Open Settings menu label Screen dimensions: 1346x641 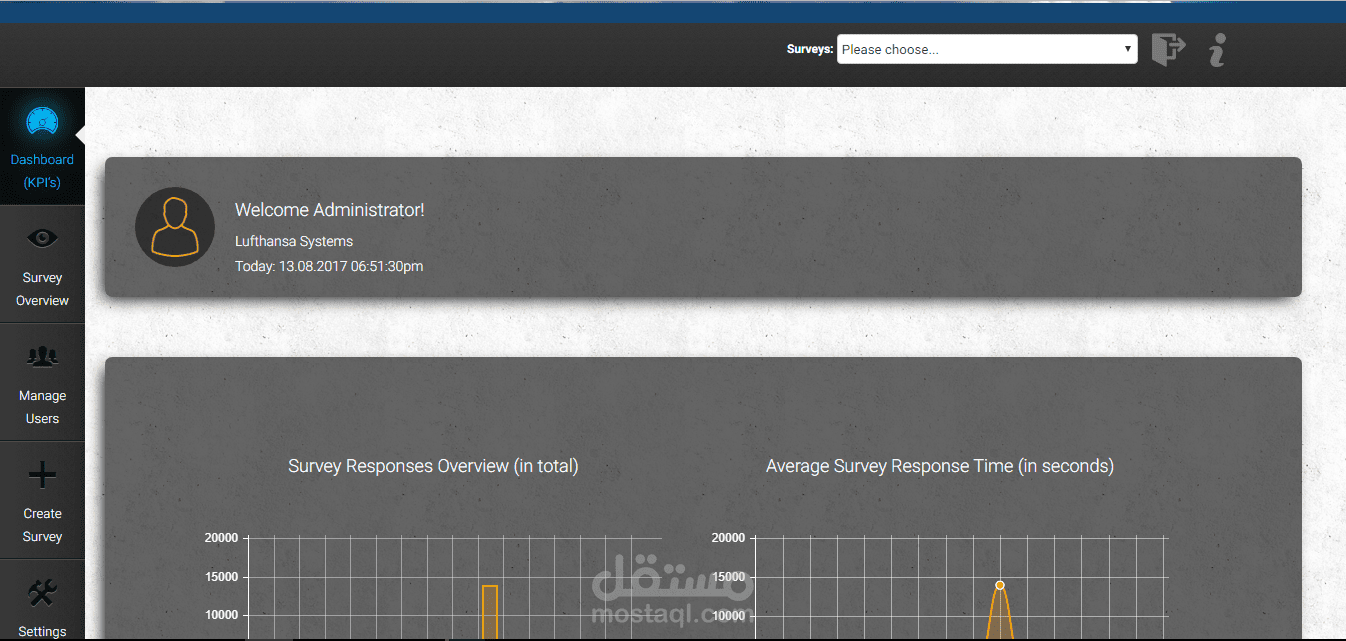(42, 631)
